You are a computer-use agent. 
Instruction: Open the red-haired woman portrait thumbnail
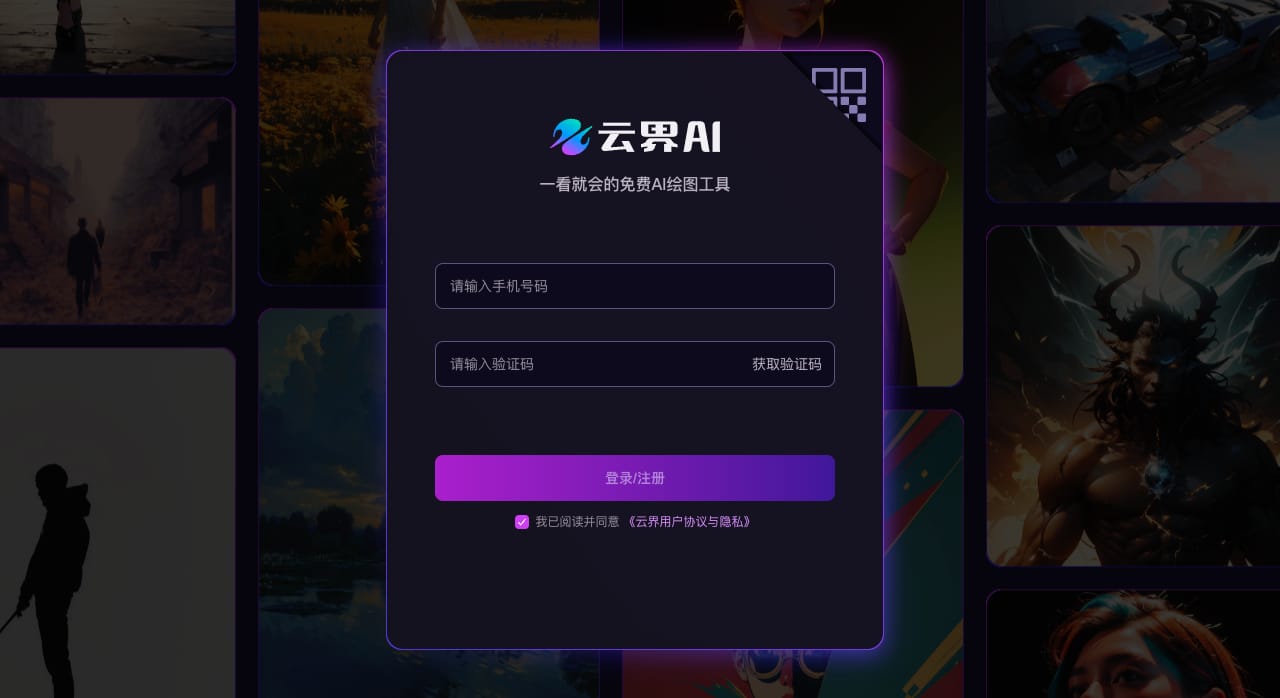[1133, 644]
